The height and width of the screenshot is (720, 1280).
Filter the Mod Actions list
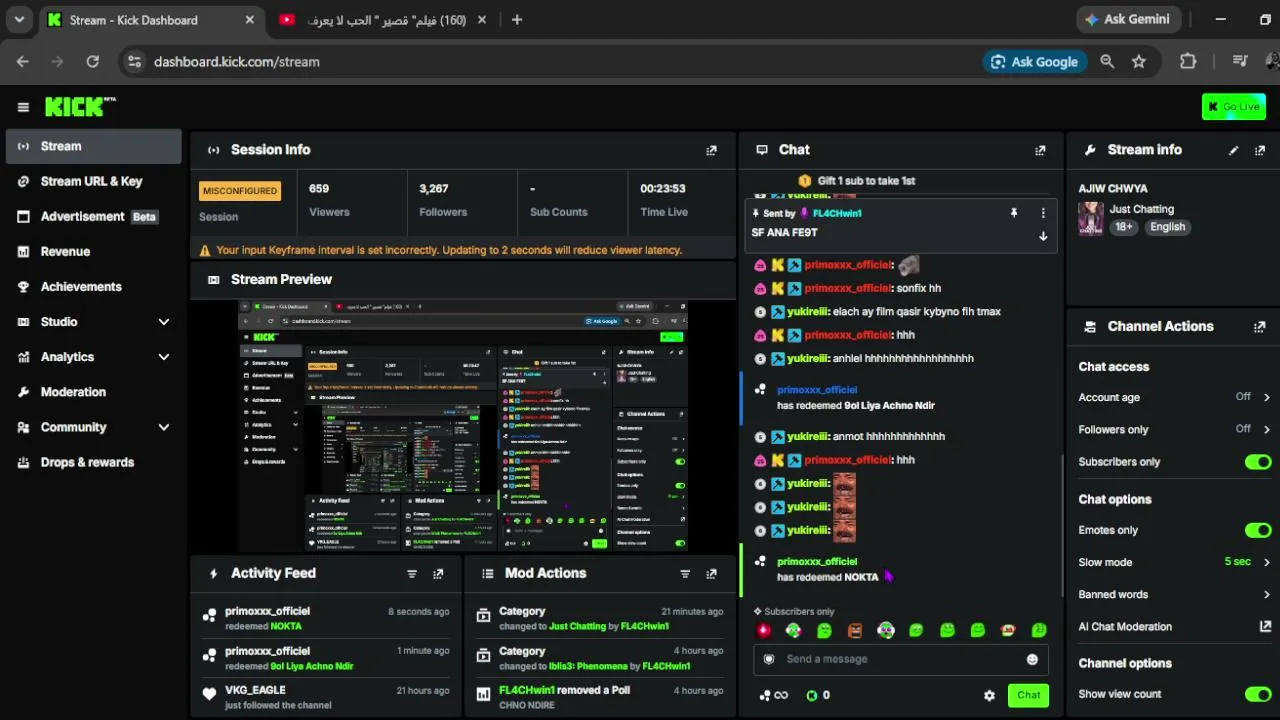685,574
